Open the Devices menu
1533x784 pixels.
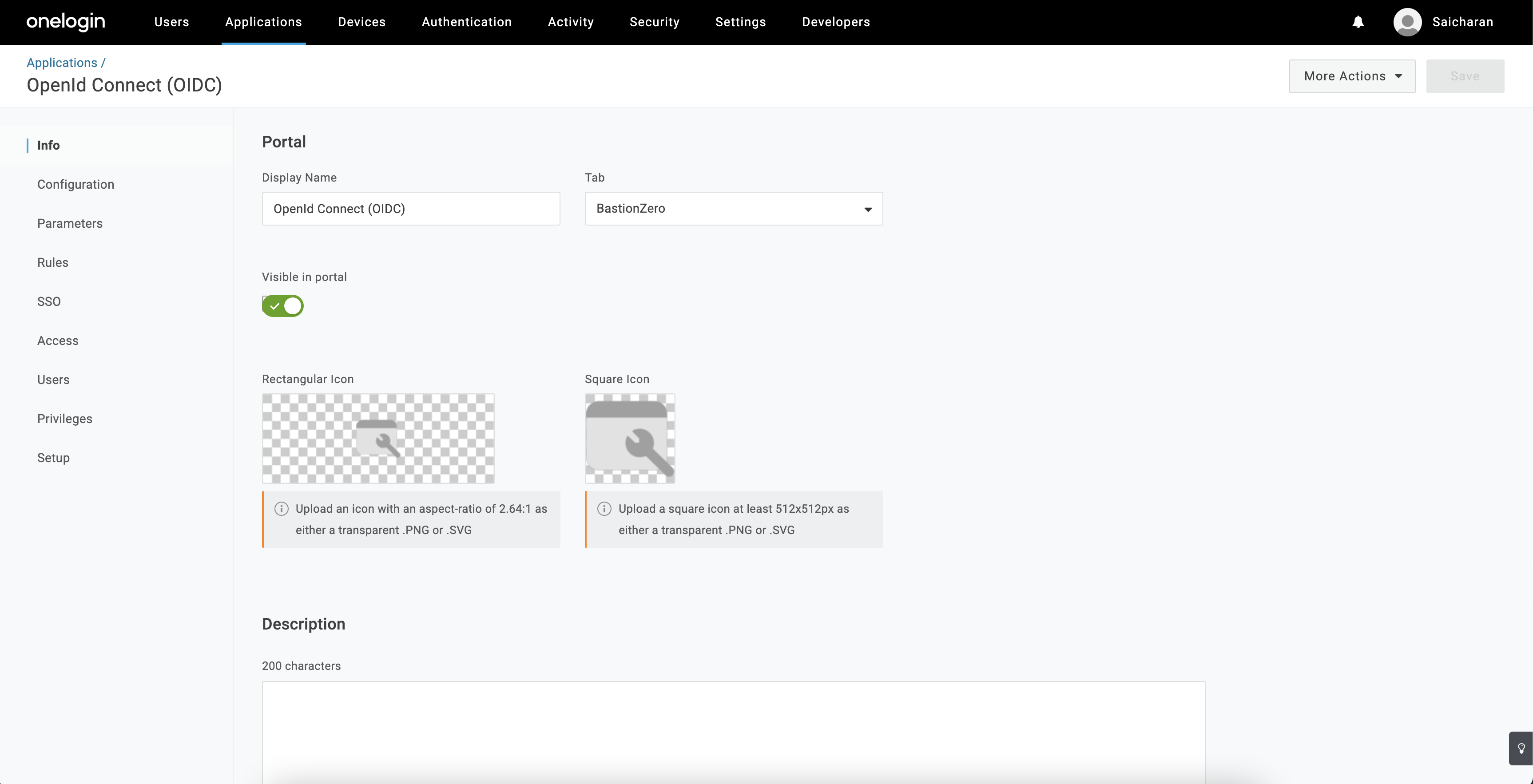tap(362, 22)
